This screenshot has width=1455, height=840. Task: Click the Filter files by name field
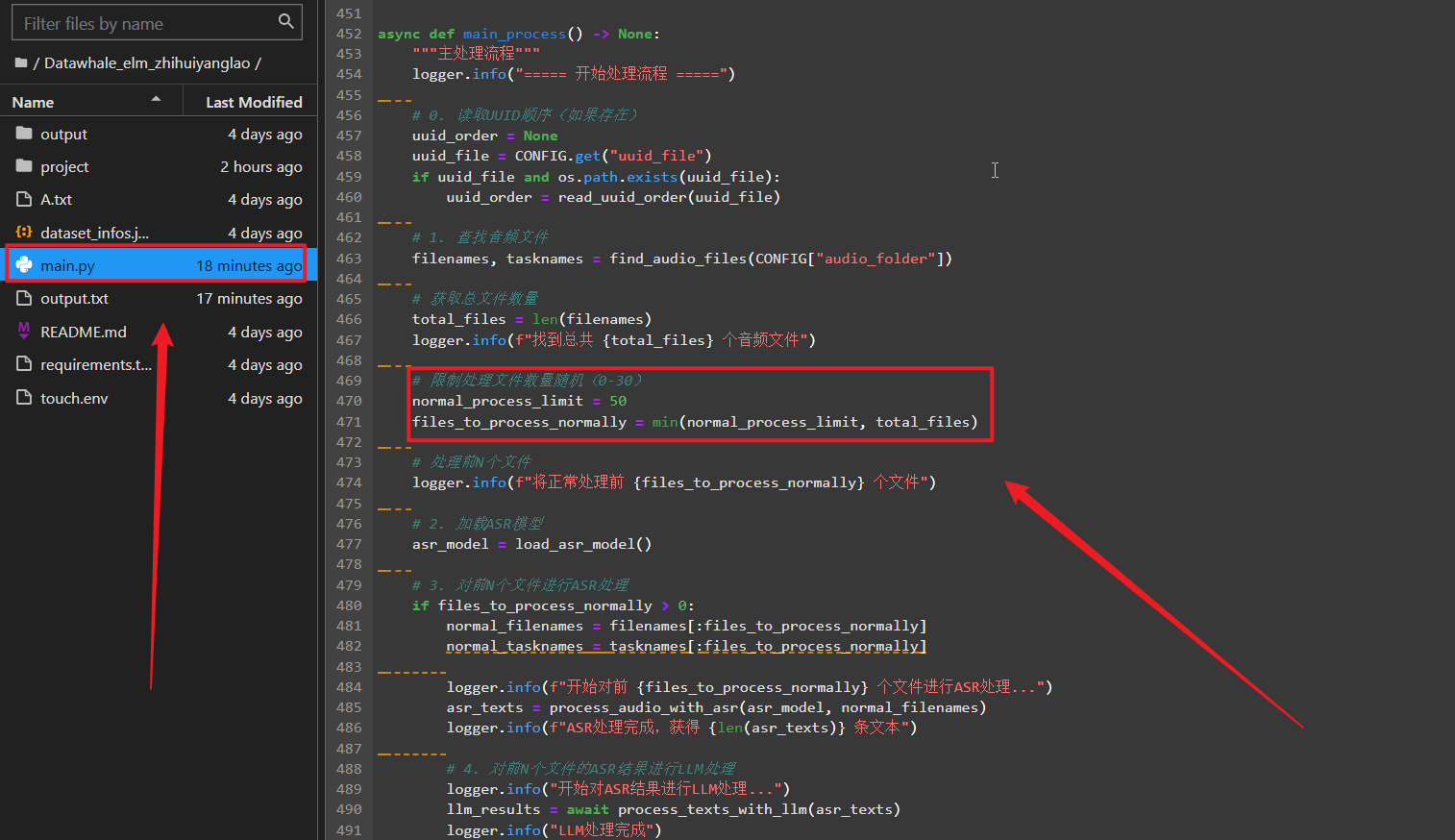click(157, 22)
